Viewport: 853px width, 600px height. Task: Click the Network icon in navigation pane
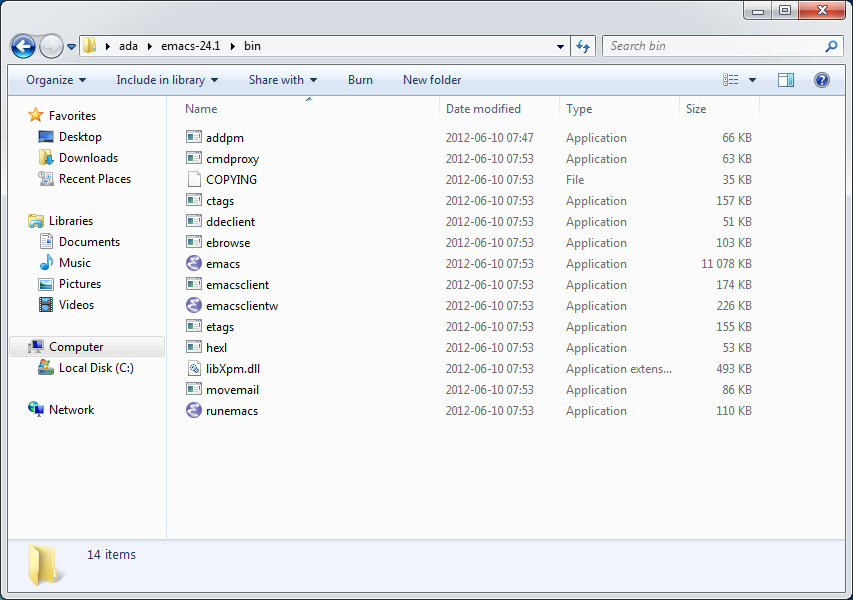click(36, 410)
